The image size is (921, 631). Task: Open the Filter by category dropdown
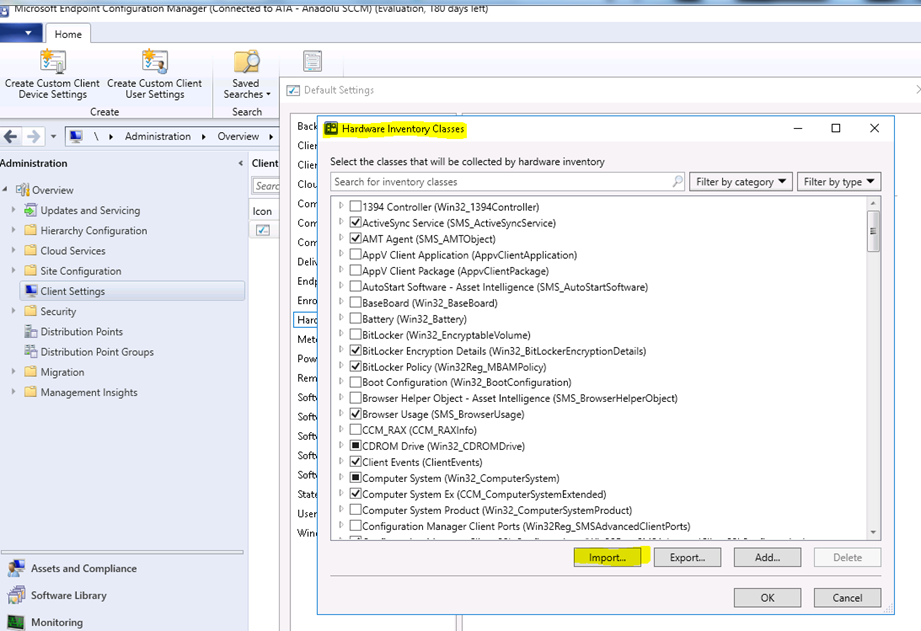741,182
